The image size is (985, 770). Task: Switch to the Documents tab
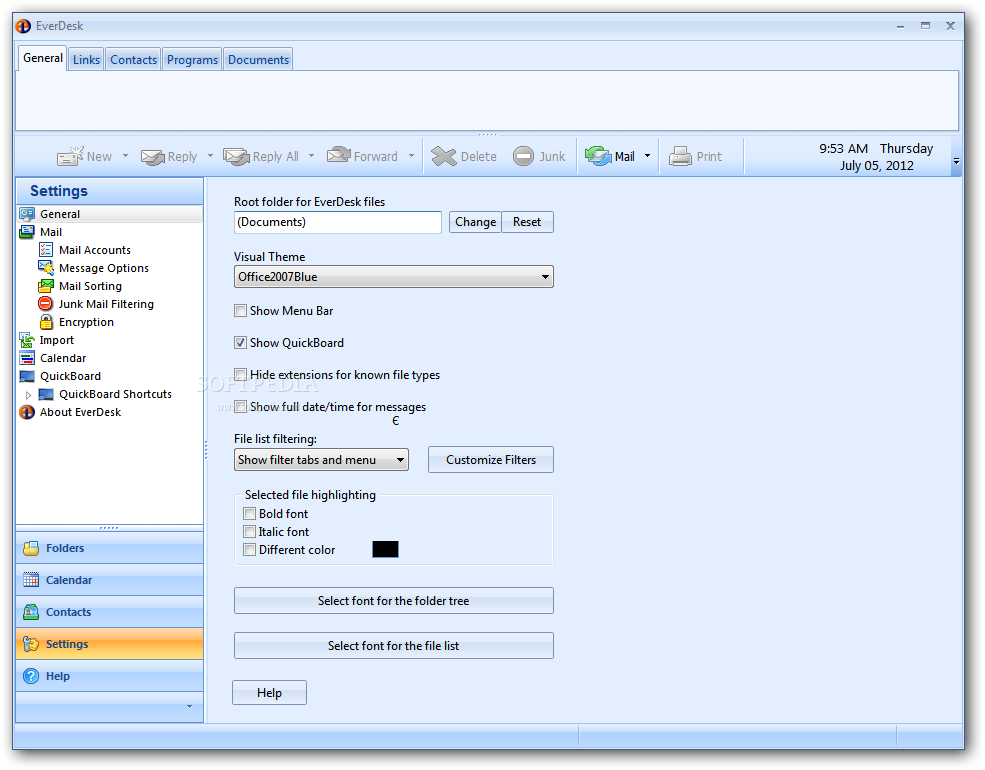258,60
